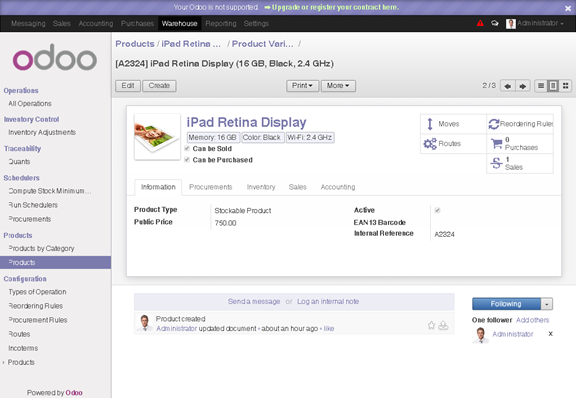
Task: Switch to the Inventory tab
Action: [261, 187]
